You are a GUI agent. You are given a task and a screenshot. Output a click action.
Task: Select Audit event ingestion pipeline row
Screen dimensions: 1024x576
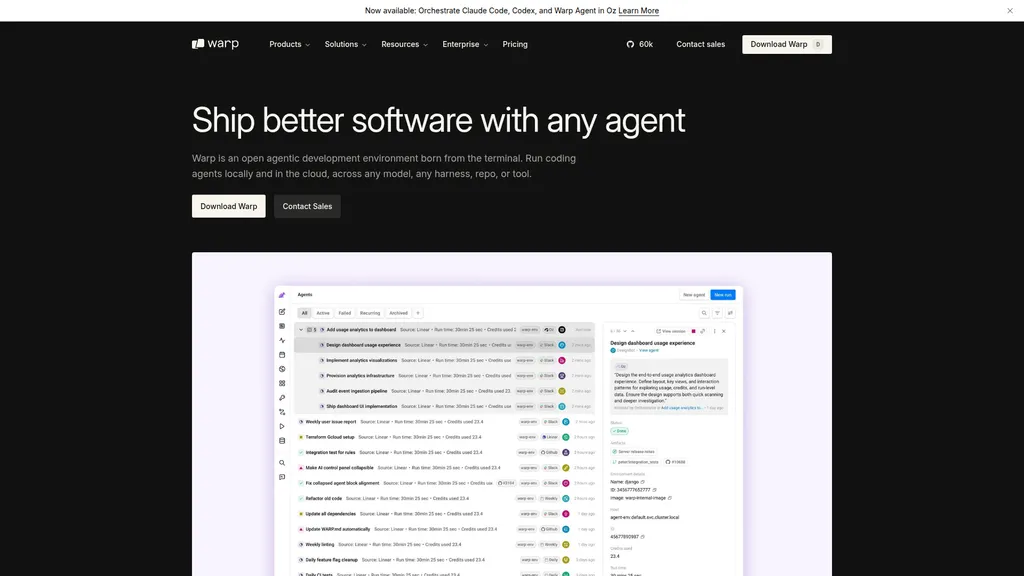pos(444,391)
